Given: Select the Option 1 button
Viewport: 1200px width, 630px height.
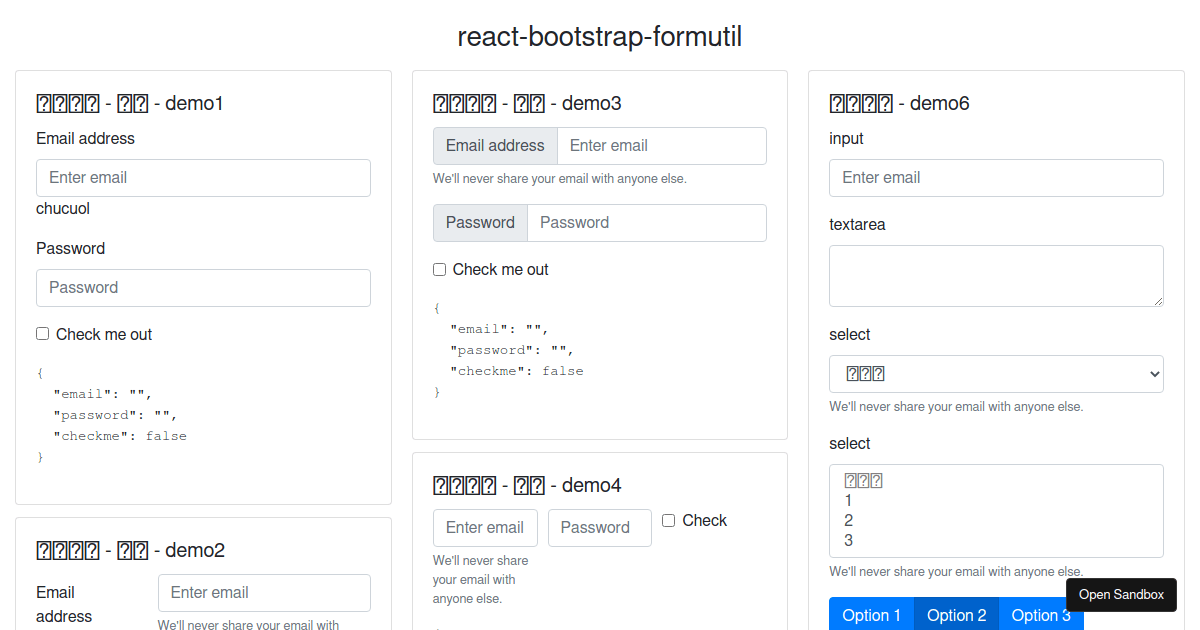Looking at the screenshot, I should pos(871,615).
